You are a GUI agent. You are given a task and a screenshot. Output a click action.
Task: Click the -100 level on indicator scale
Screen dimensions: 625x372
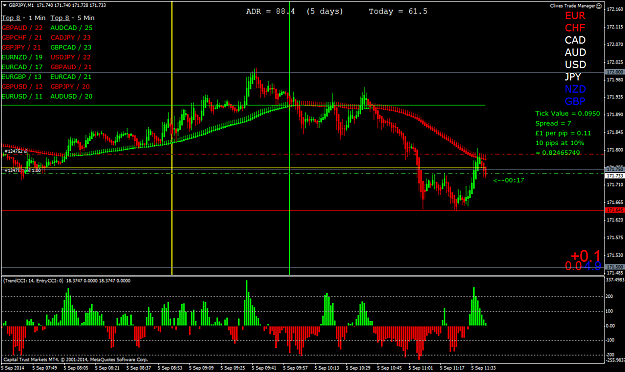pyautogui.click(x=610, y=341)
